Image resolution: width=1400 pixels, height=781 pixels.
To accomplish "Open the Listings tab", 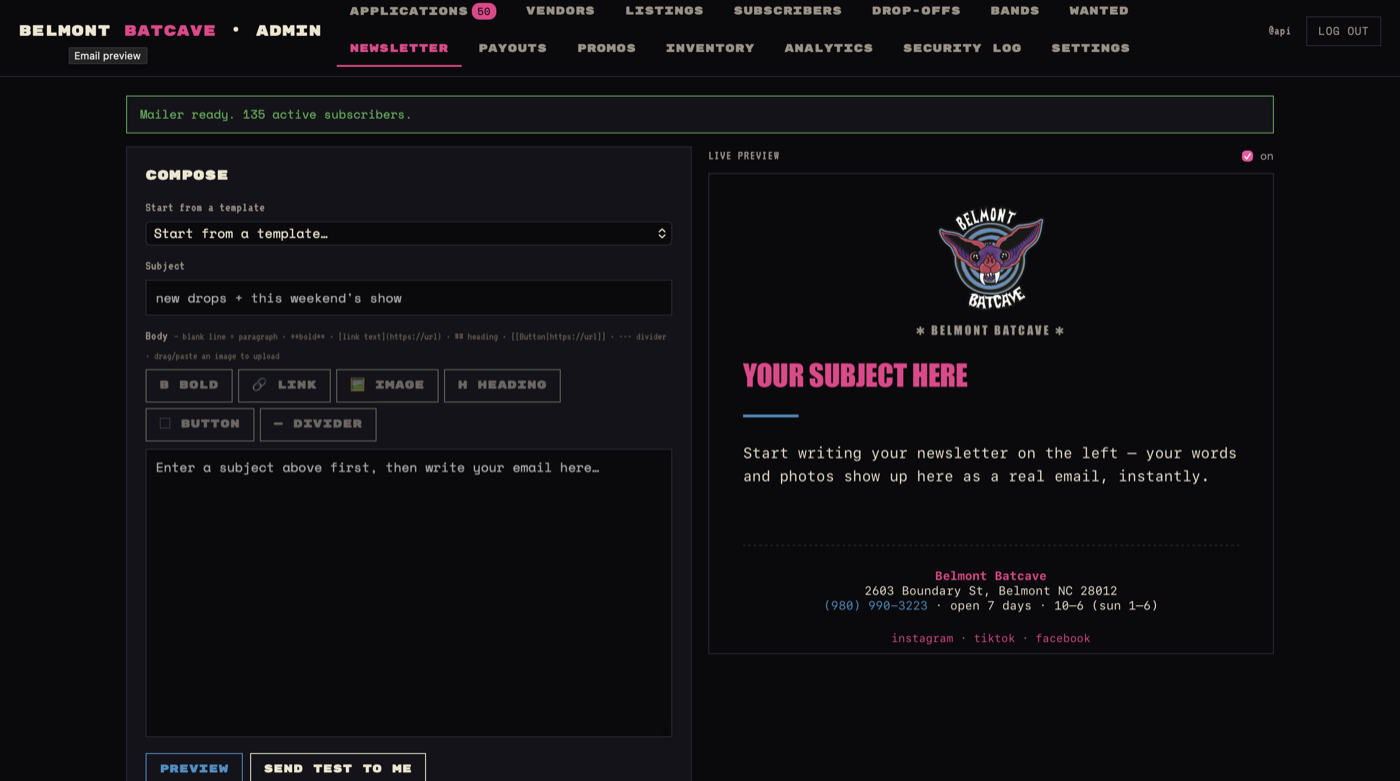I will click(x=664, y=11).
